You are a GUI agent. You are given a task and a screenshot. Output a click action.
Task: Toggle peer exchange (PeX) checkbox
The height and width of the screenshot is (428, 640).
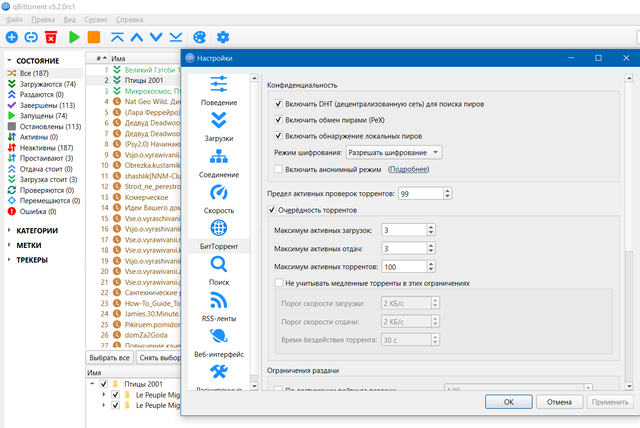click(278, 120)
